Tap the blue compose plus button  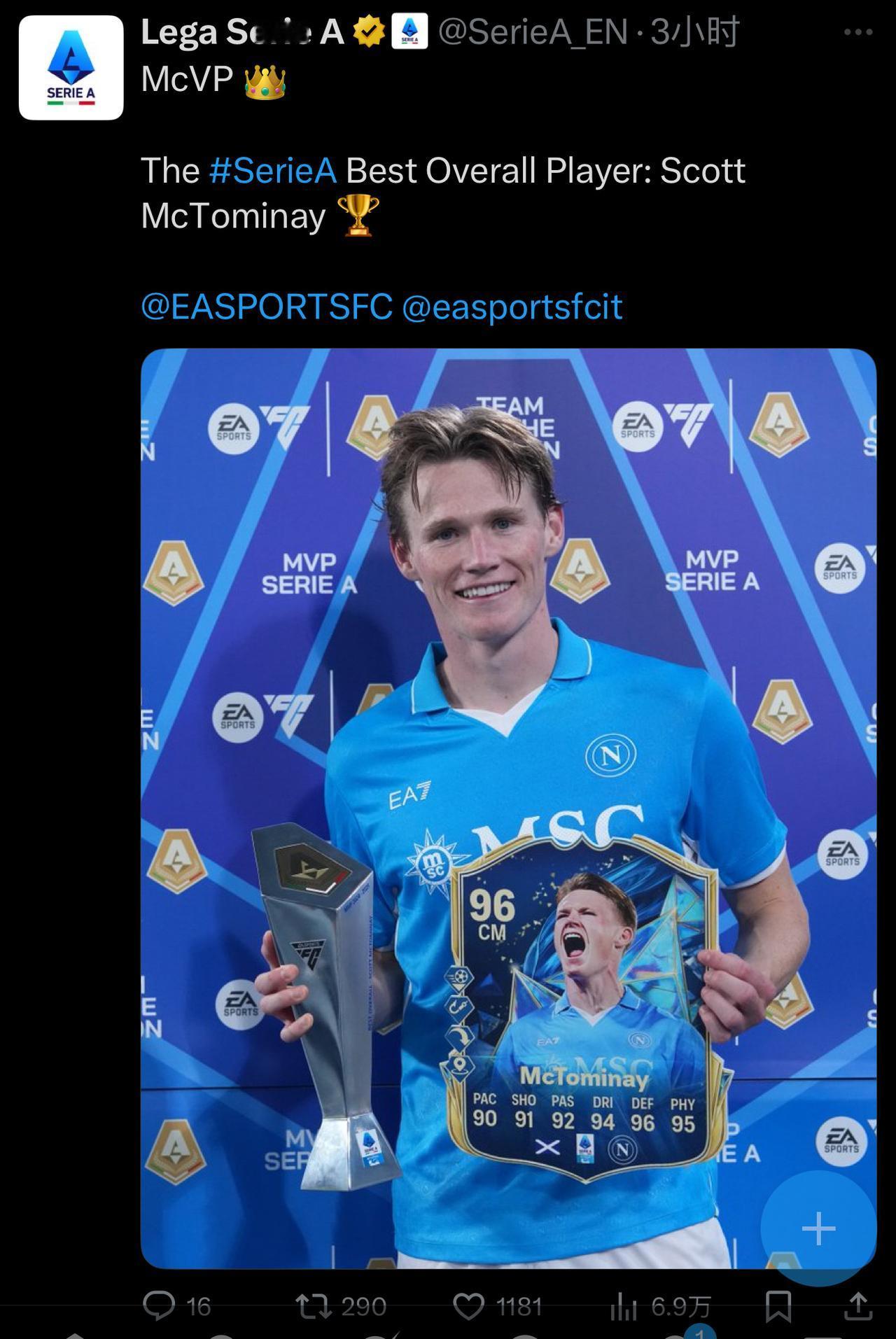pyautogui.click(x=818, y=1228)
